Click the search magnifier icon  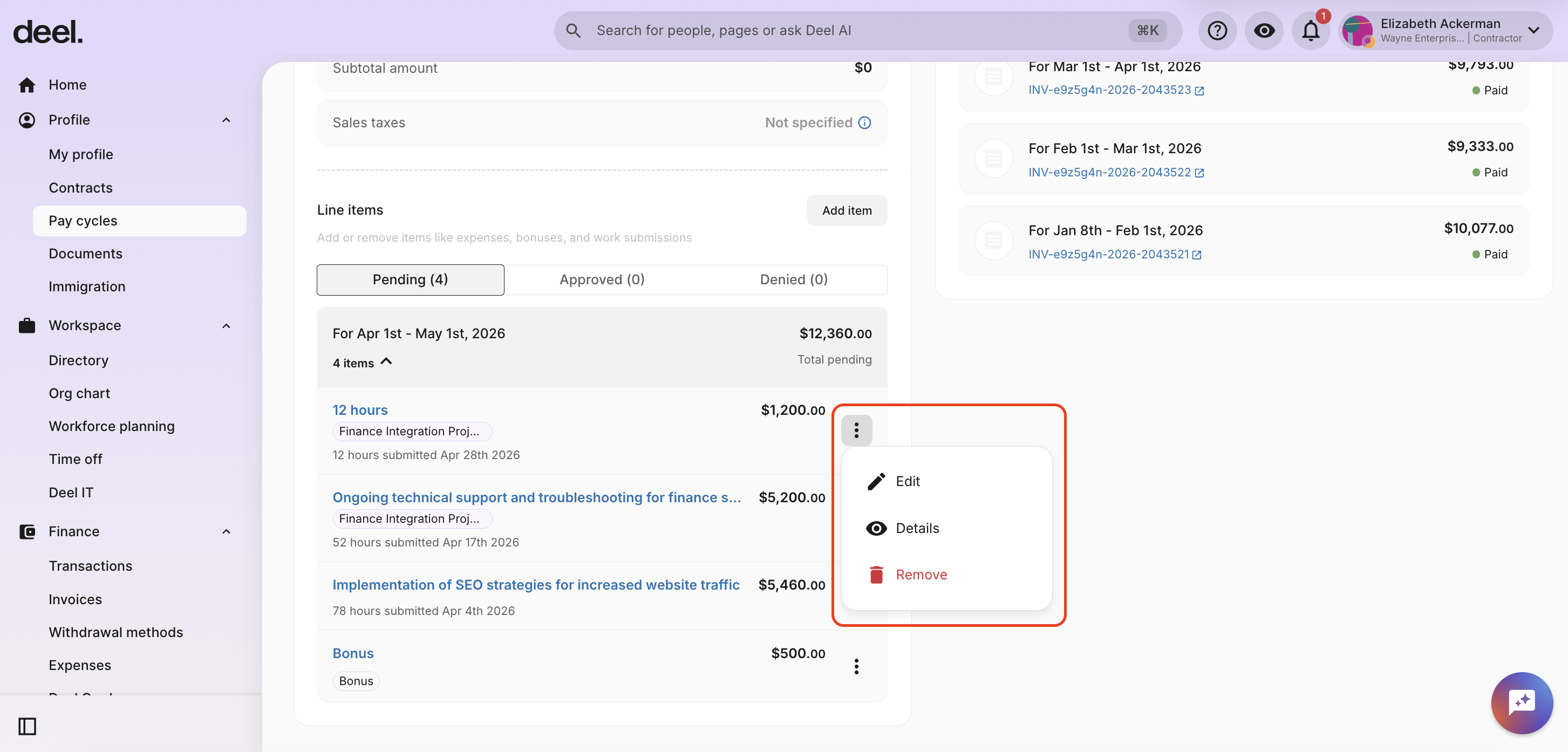pyautogui.click(x=573, y=30)
